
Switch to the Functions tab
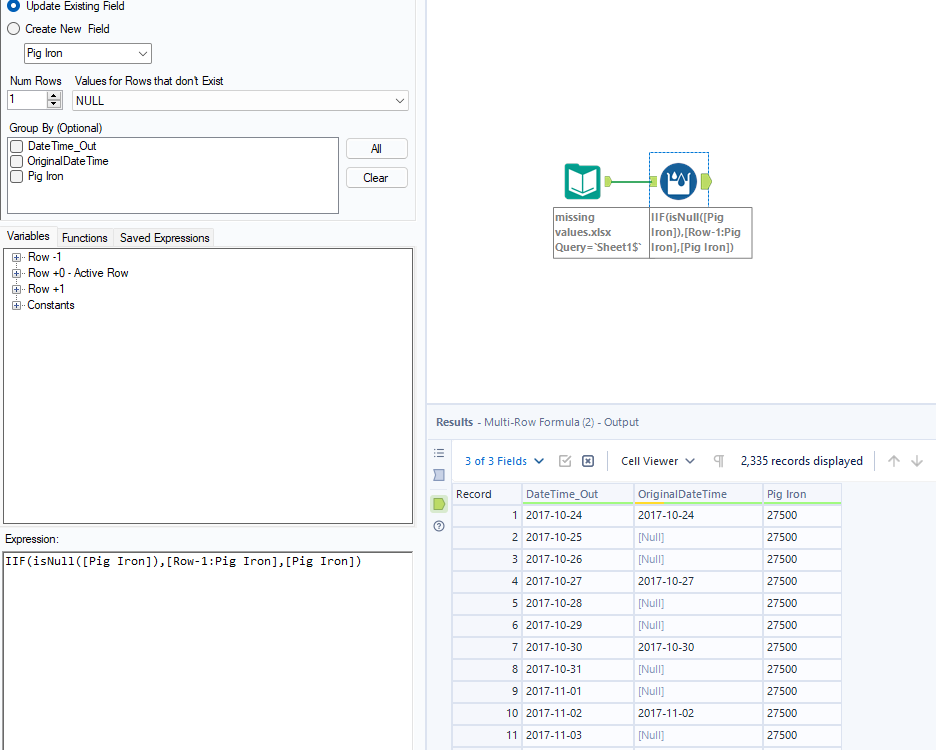click(84, 237)
